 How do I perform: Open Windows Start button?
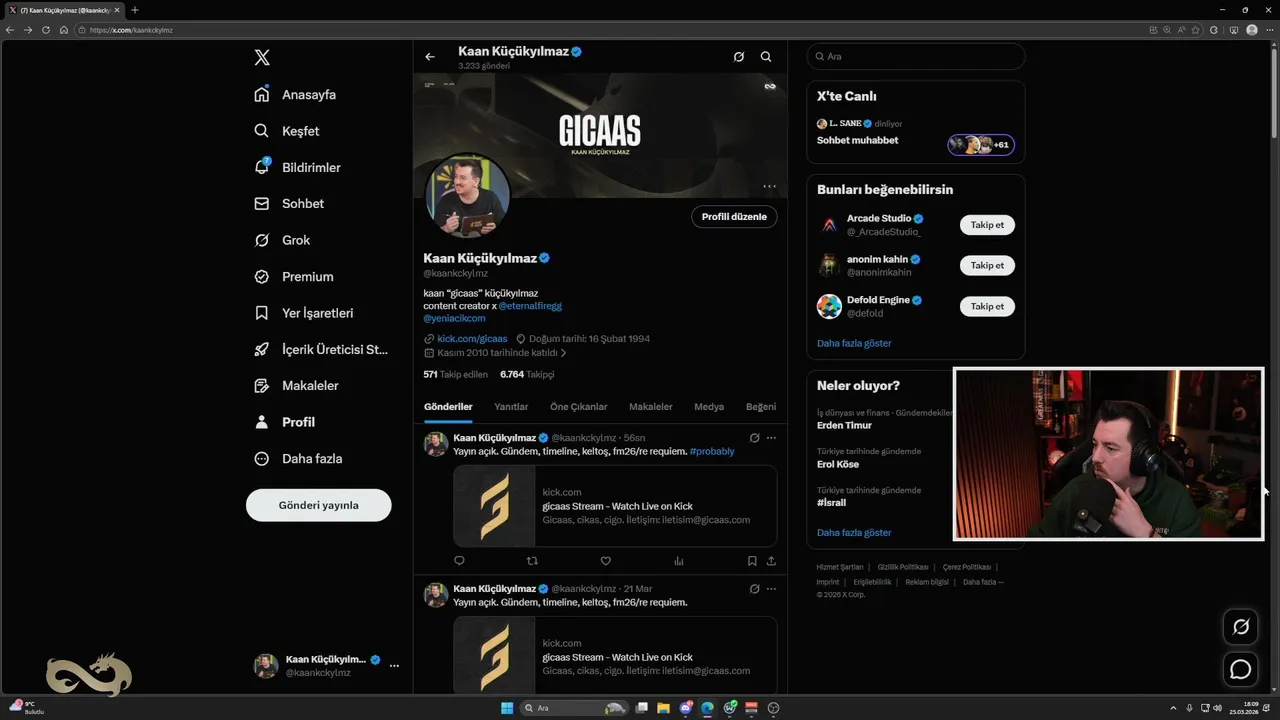[x=507, y=708]
